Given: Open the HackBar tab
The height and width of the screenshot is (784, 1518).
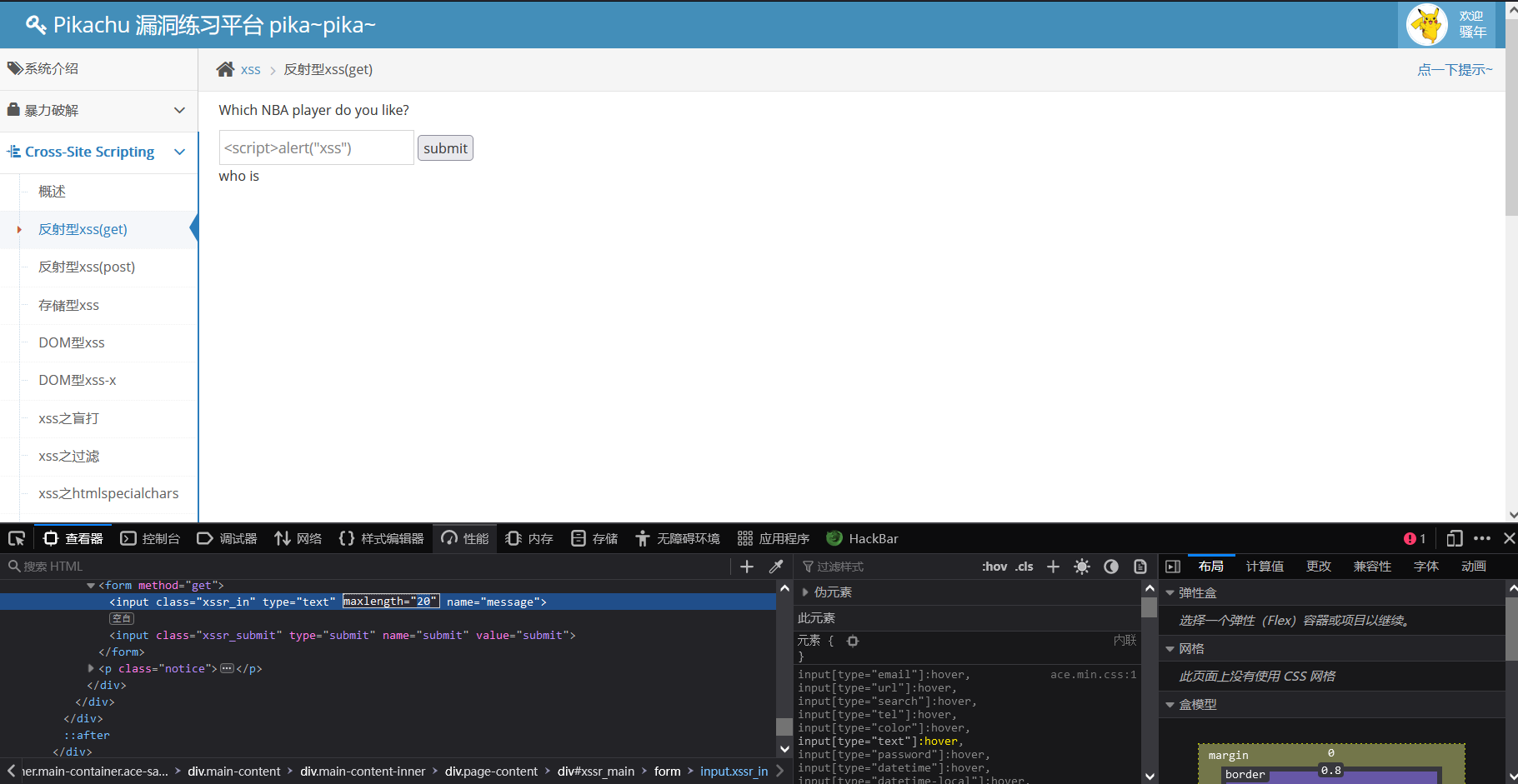Looking at the screenshot, I should pyautogui.click(x=862, y=538).
